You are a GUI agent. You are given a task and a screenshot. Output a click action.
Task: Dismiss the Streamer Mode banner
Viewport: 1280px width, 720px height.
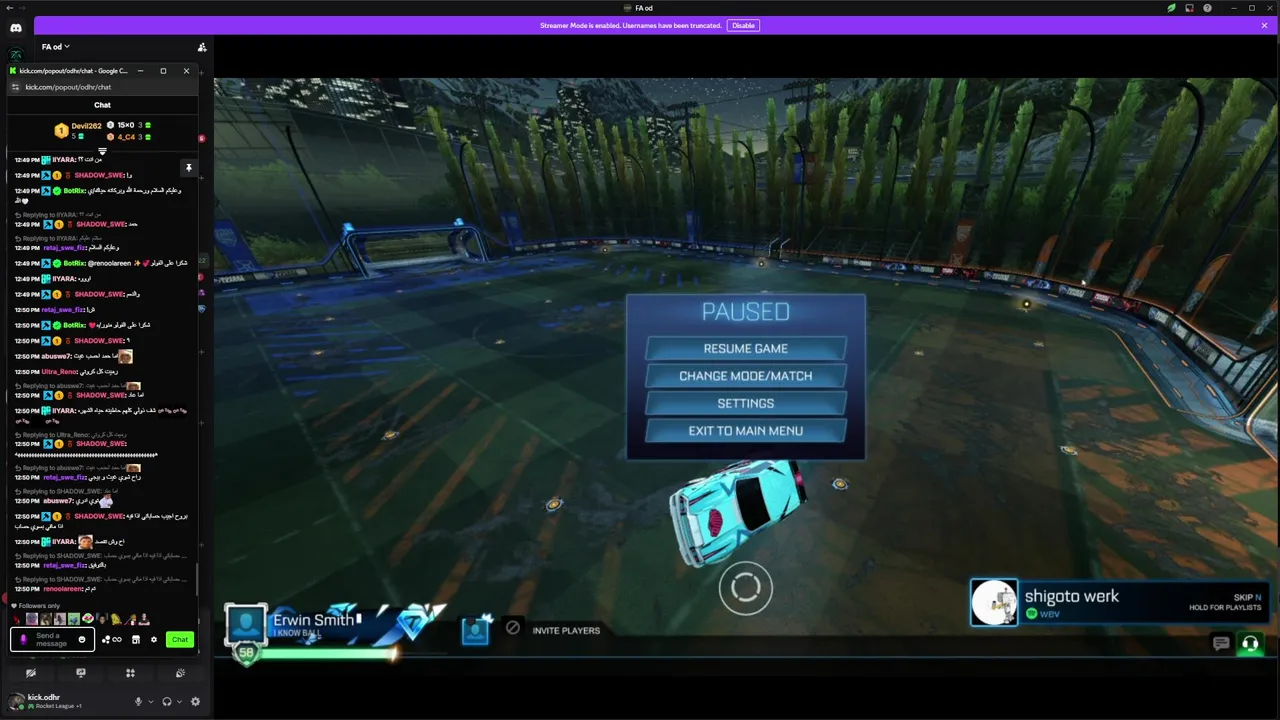coord(1265,25)
